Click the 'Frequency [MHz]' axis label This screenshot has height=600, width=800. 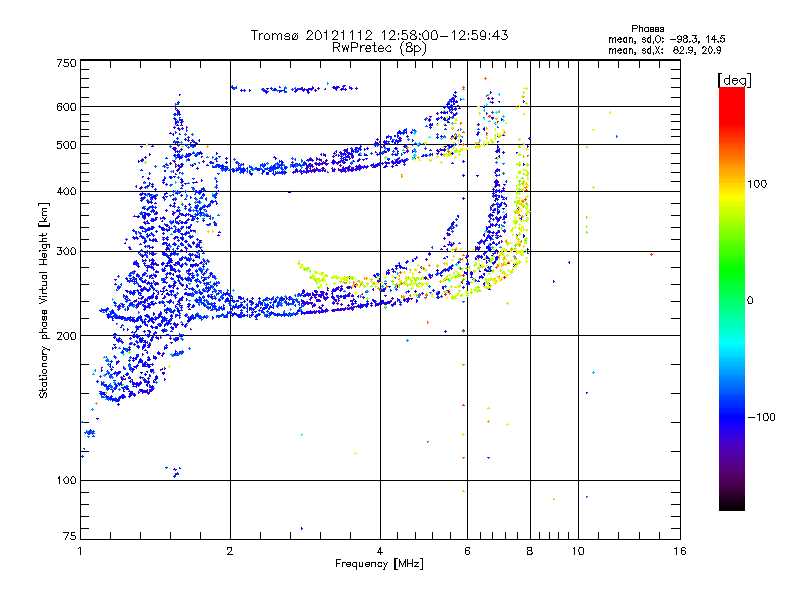point(379,564)
